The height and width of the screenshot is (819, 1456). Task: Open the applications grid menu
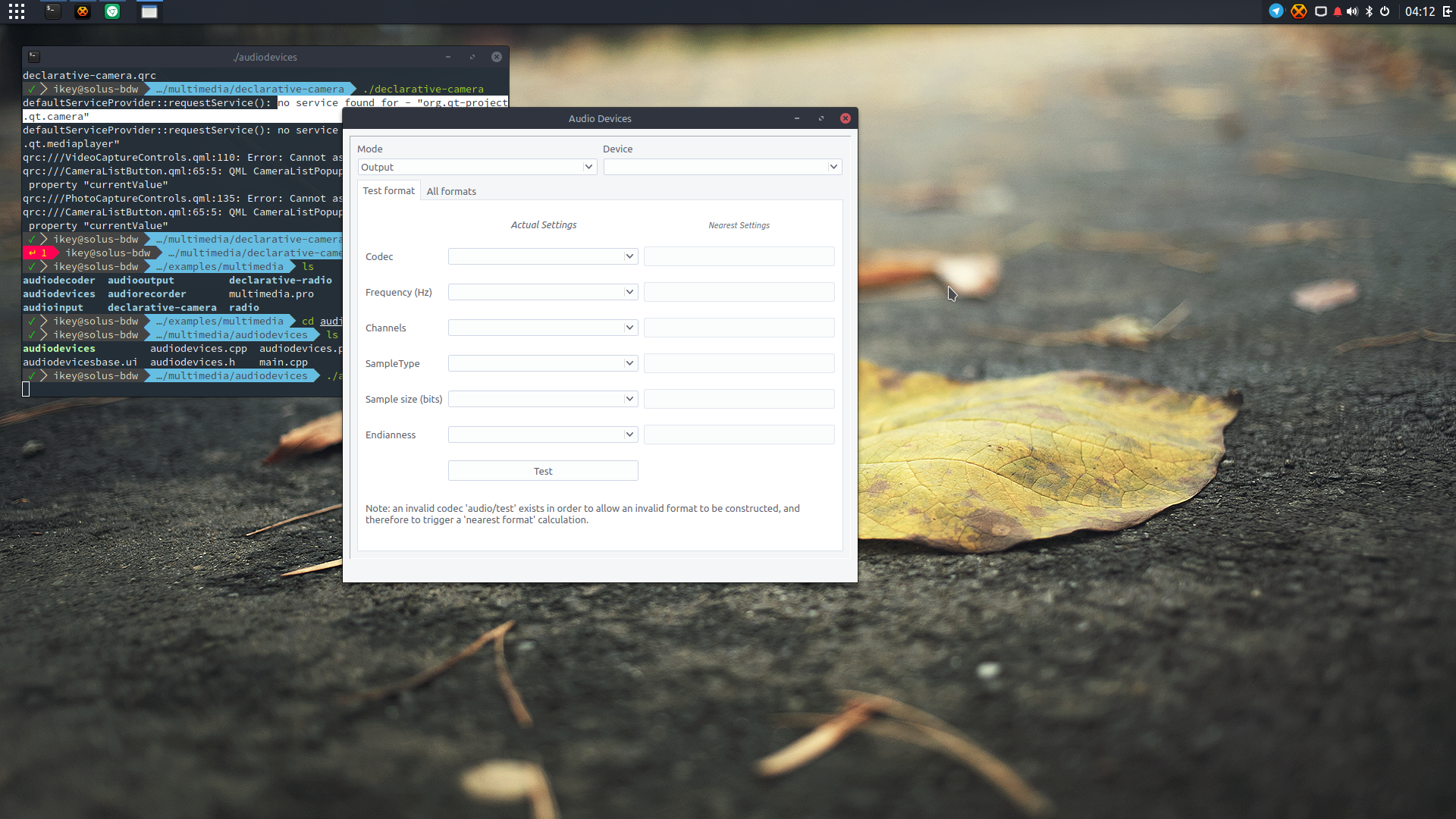[x=17, y=11]
